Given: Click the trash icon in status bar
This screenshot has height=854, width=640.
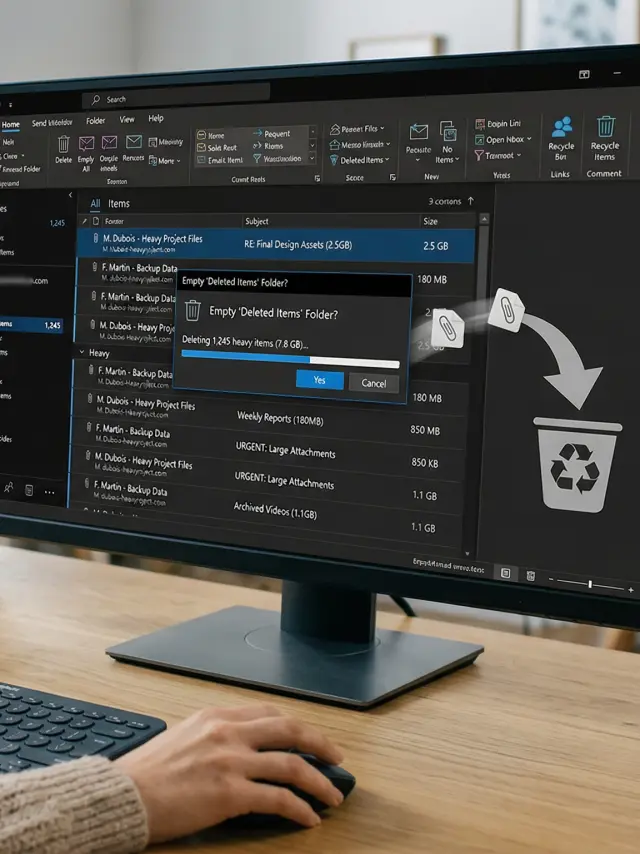Looking at the screenshot, I should pos(530,575).
